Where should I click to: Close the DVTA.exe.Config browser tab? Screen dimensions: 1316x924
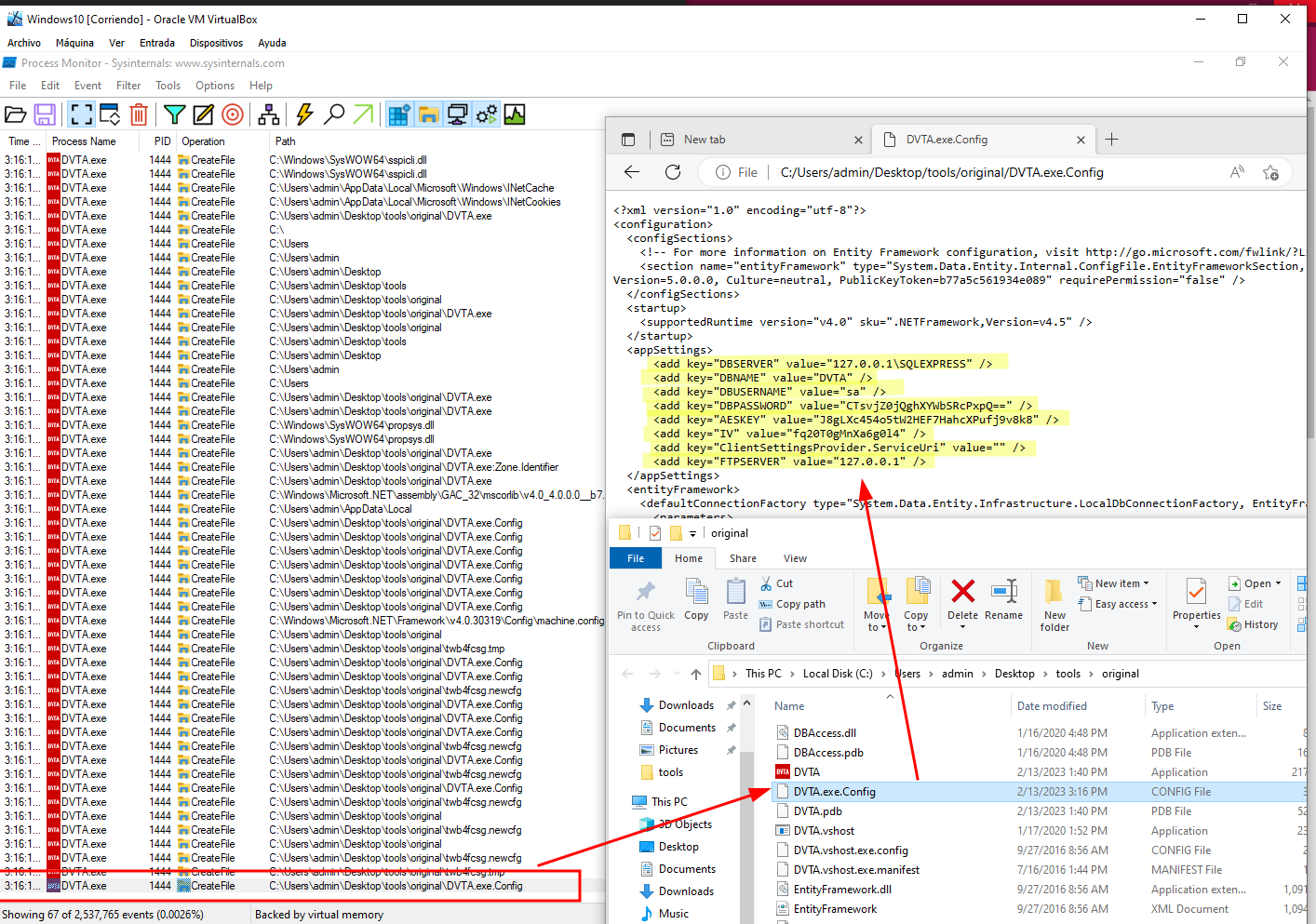tap(1081, 140)
